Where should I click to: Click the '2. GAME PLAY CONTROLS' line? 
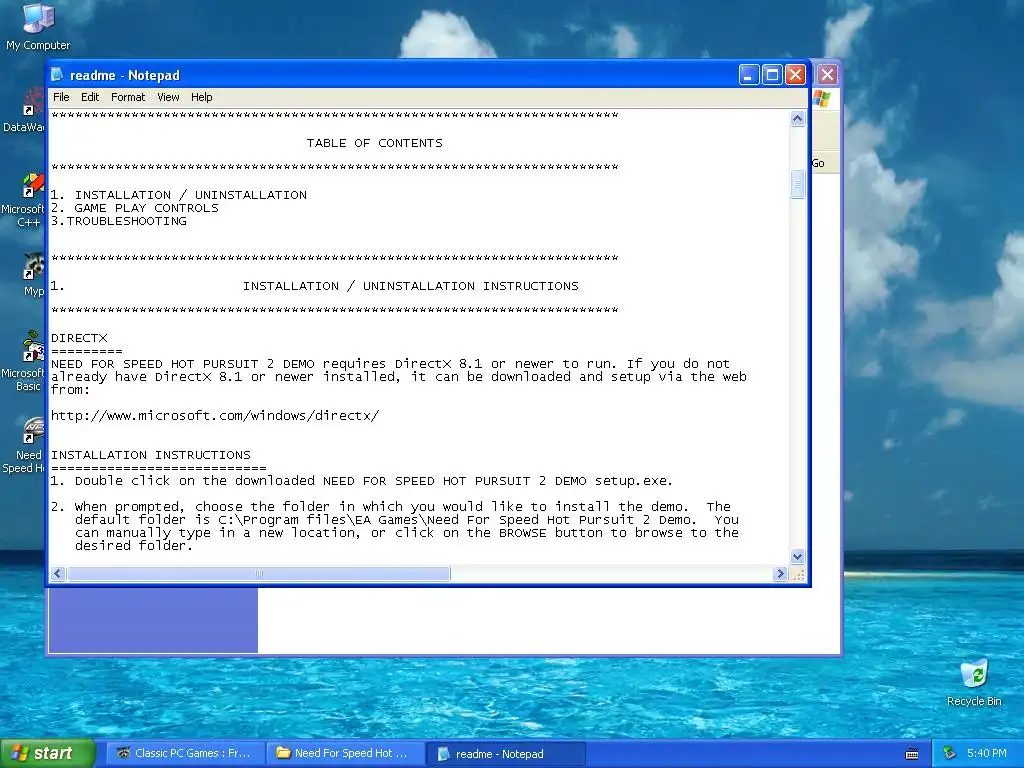pyautogui.click(x=135, y=208)
